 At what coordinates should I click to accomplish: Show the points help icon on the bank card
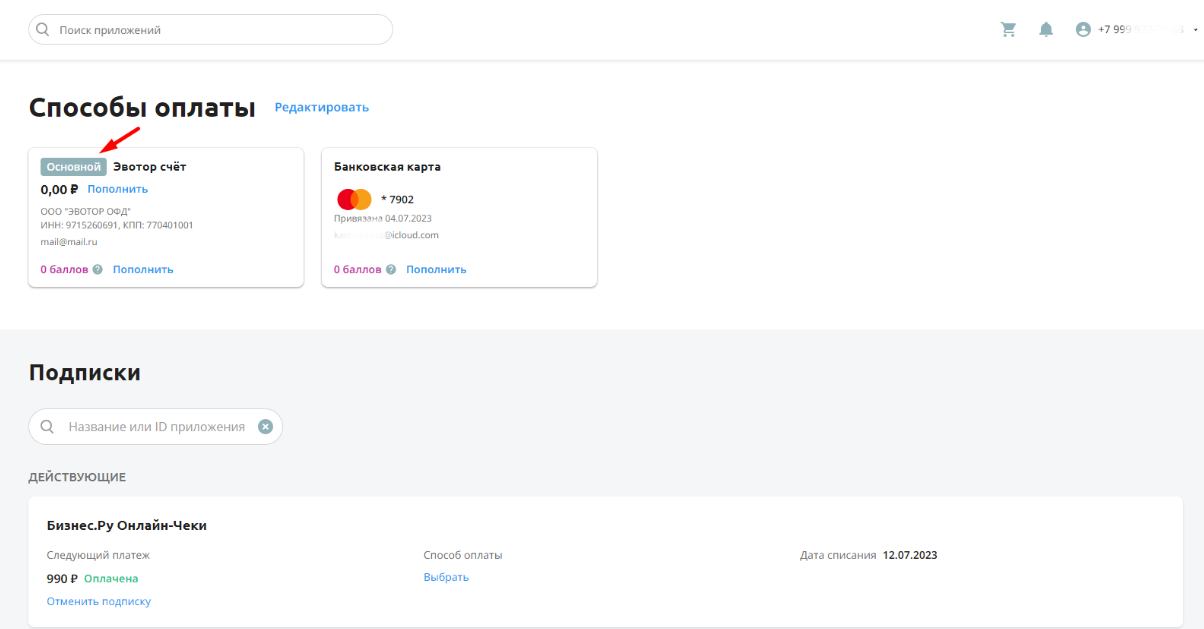coord(391,269)
